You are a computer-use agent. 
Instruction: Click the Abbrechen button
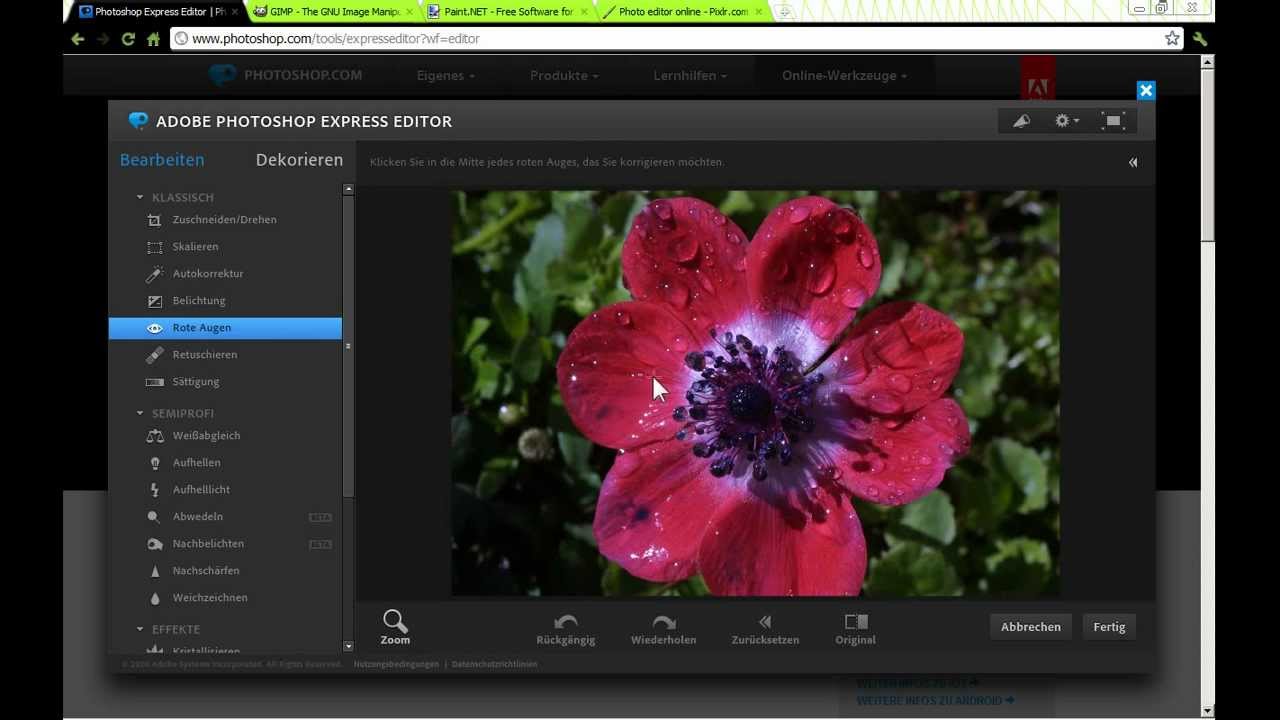click(1031, 627)
